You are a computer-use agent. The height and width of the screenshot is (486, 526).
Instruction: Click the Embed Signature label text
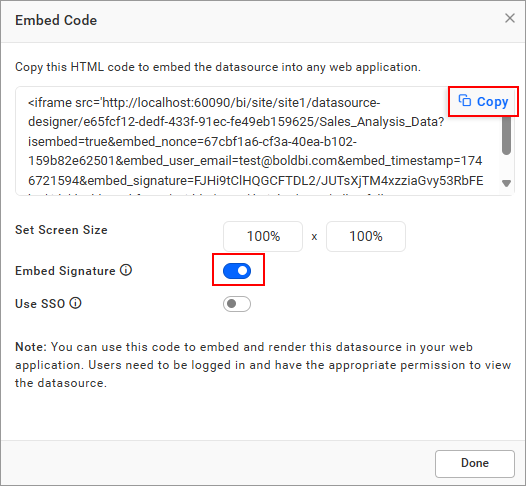pos(65,271)
